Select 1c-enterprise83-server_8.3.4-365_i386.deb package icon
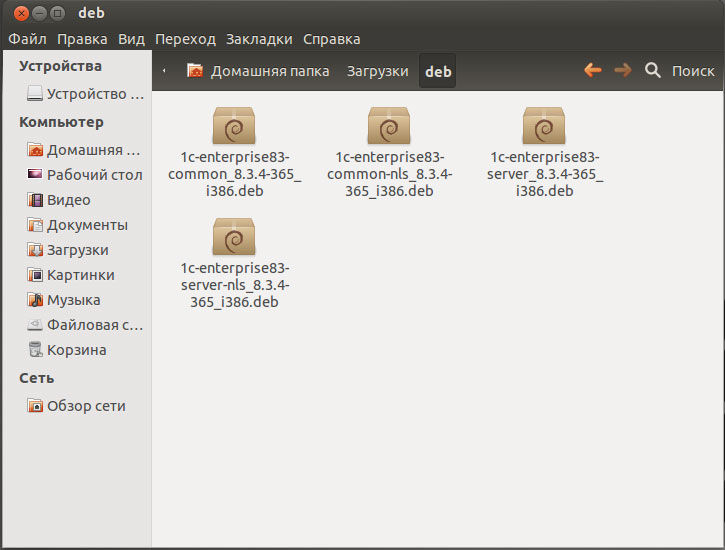725x550 pixels. [544, 126]
